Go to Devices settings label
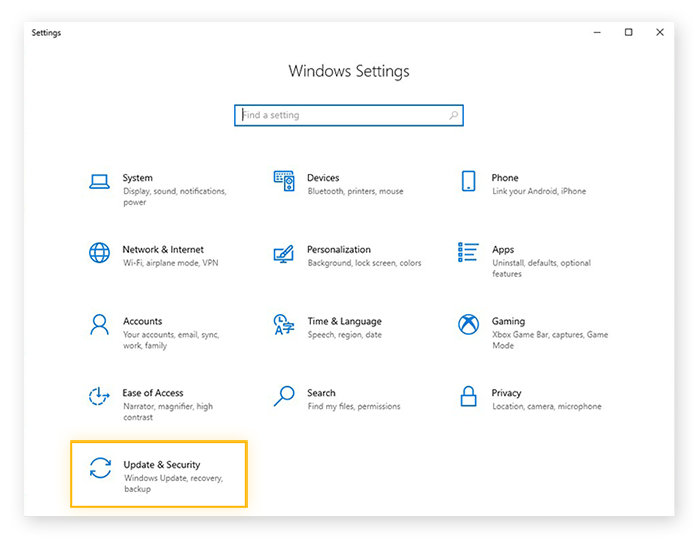700x543 pixels. click(x=323, y=178)
